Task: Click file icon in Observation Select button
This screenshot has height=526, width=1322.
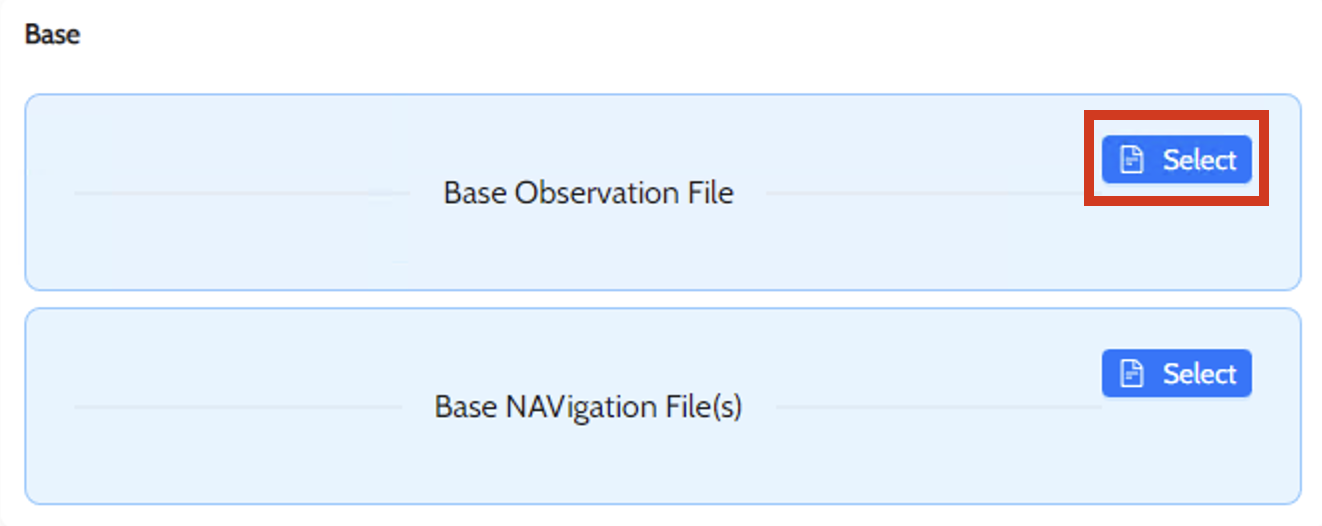Action: [x=1131, y=160]
